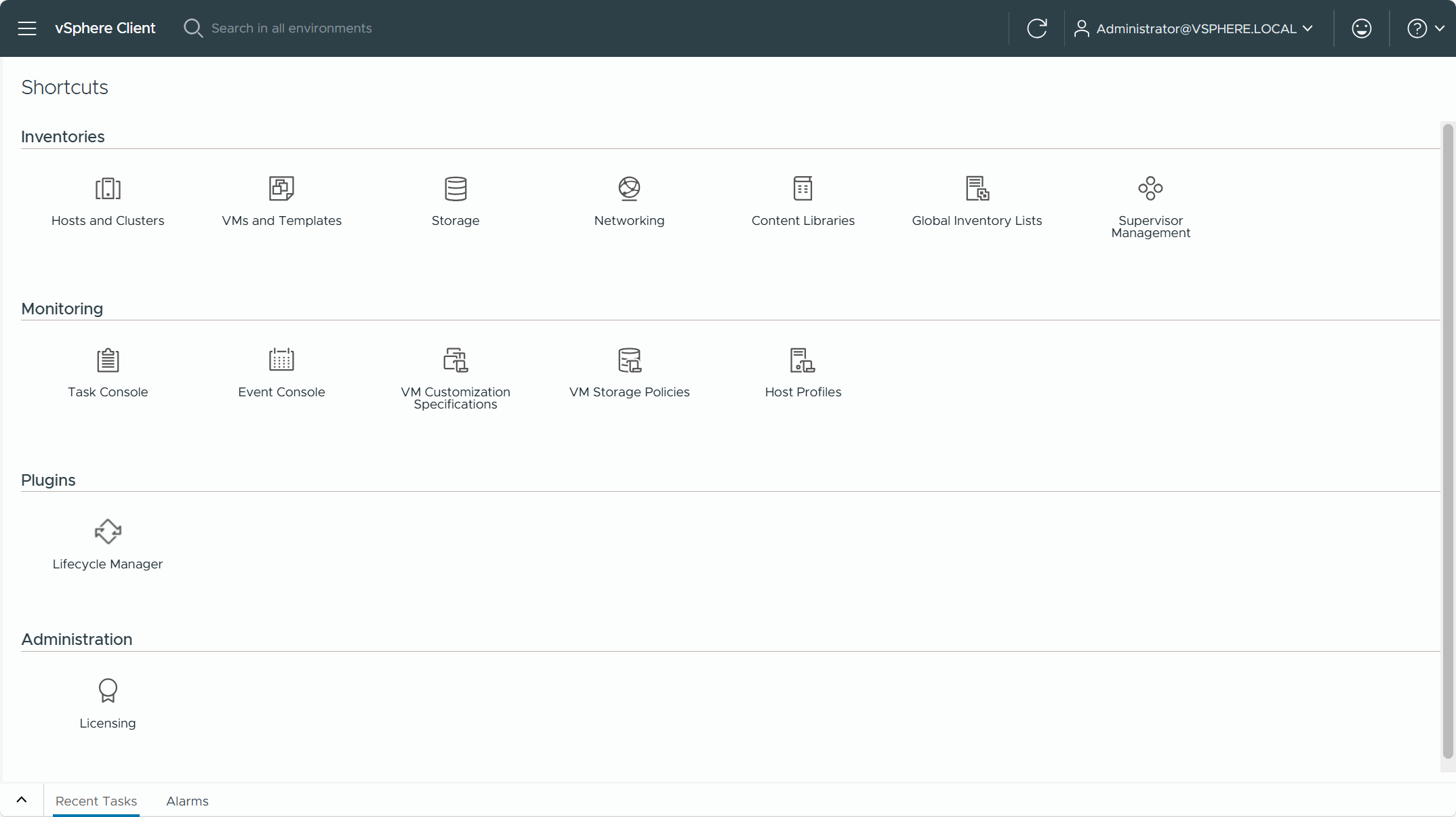1456x817 pixels.
Task: Open VMs and Templates shortcut
Action: (281, 201)
